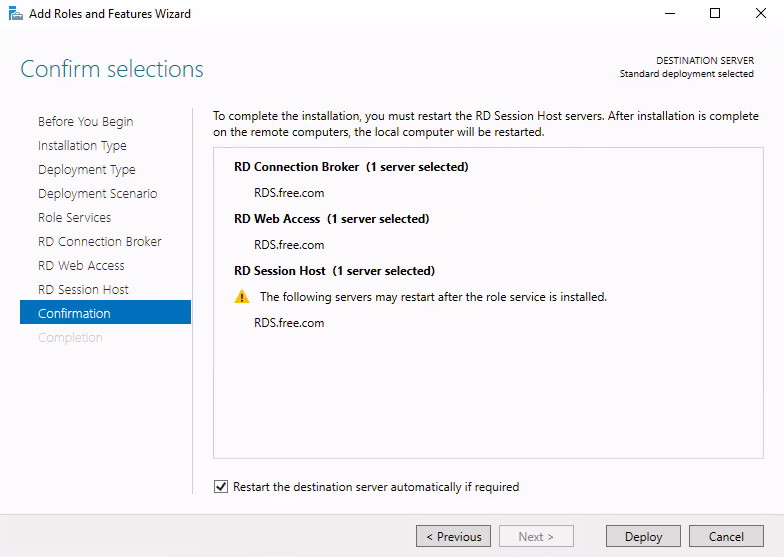Click Standard deployment selected text
The height and width of the screenshot is (557, 784).
[x=686, y=74]
